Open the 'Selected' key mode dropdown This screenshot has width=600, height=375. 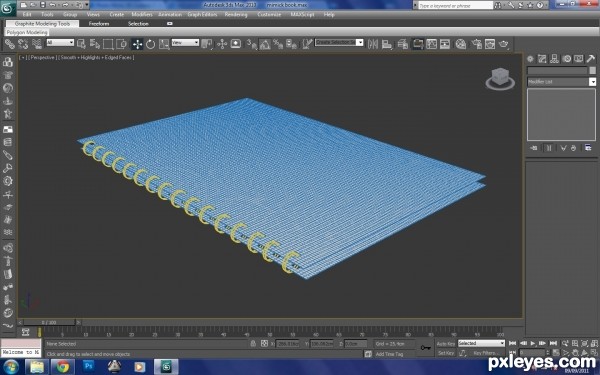click(481, 344)
